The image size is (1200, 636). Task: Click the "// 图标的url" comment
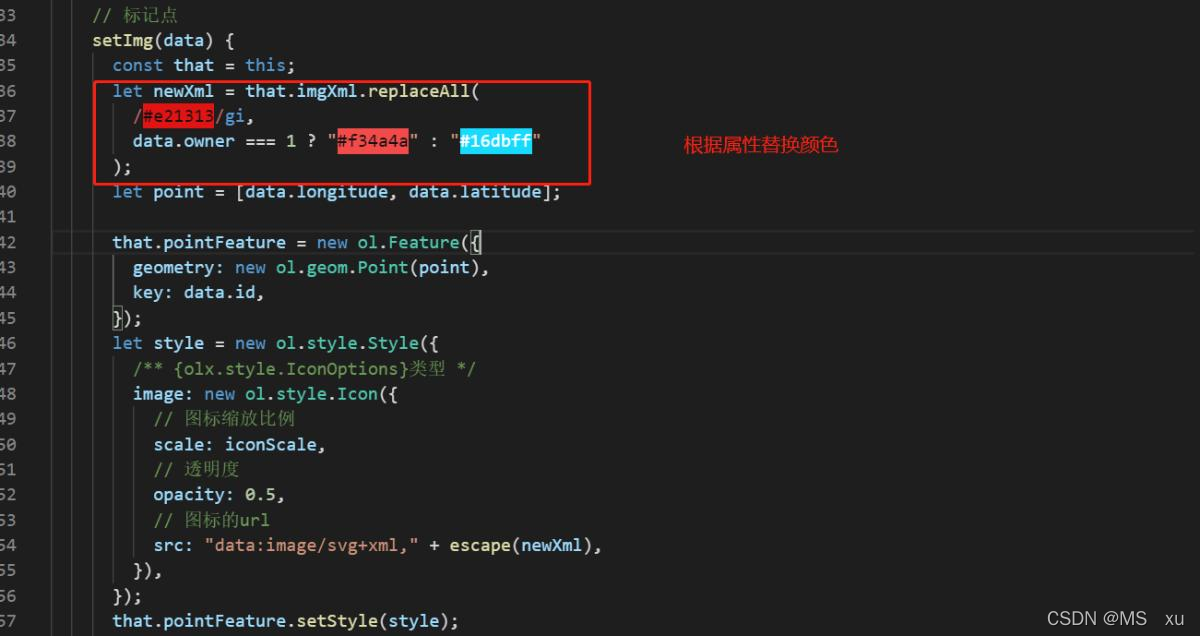pos(212,520)
